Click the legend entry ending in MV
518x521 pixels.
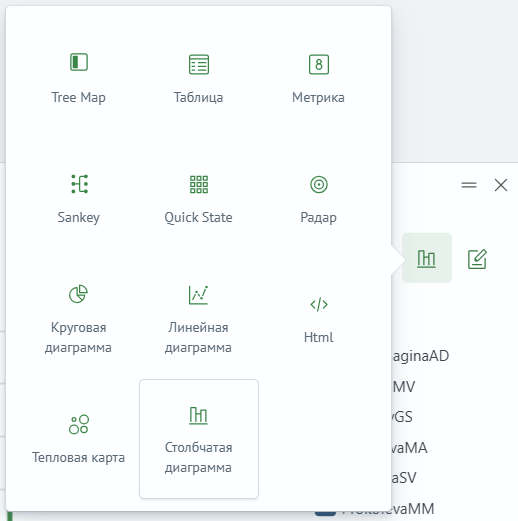pyautogui.click(x=404, y=387)
